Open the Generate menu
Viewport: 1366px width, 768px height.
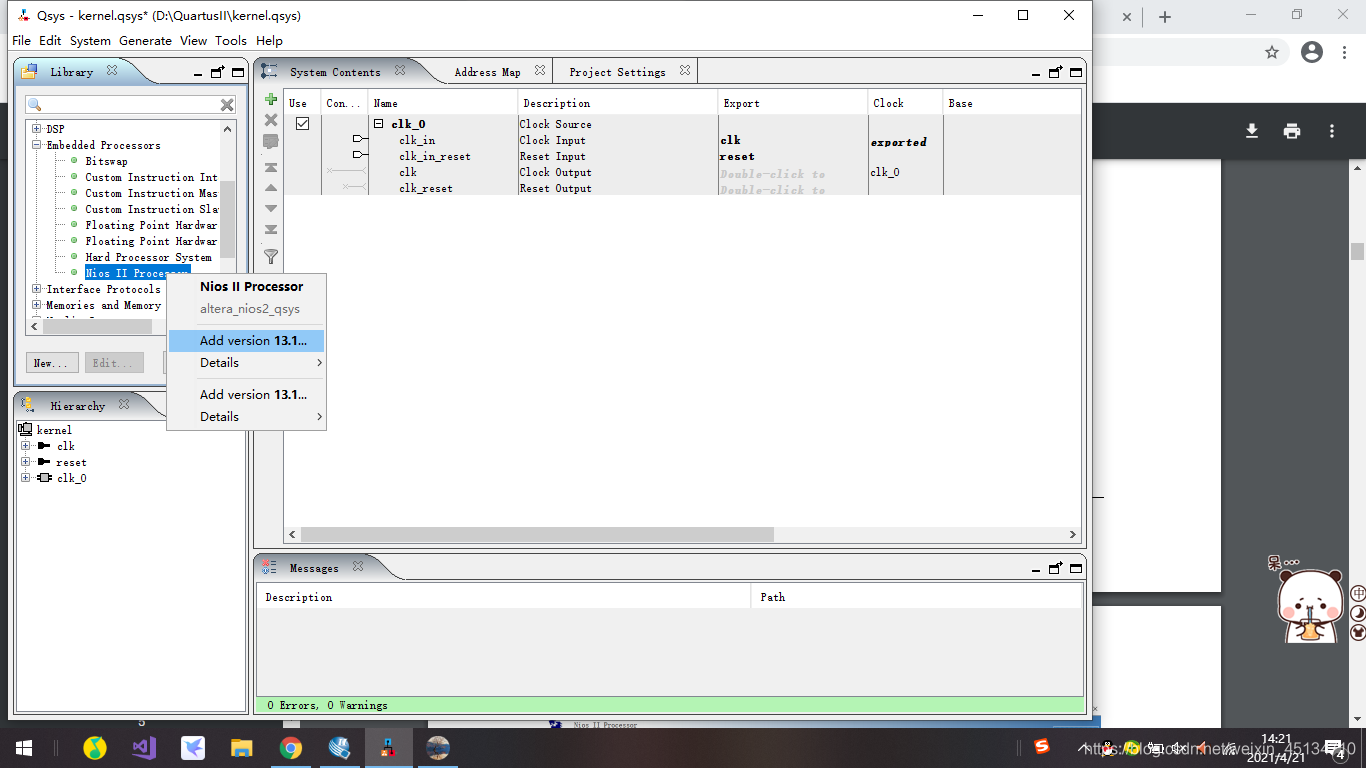tap(145, 41)
